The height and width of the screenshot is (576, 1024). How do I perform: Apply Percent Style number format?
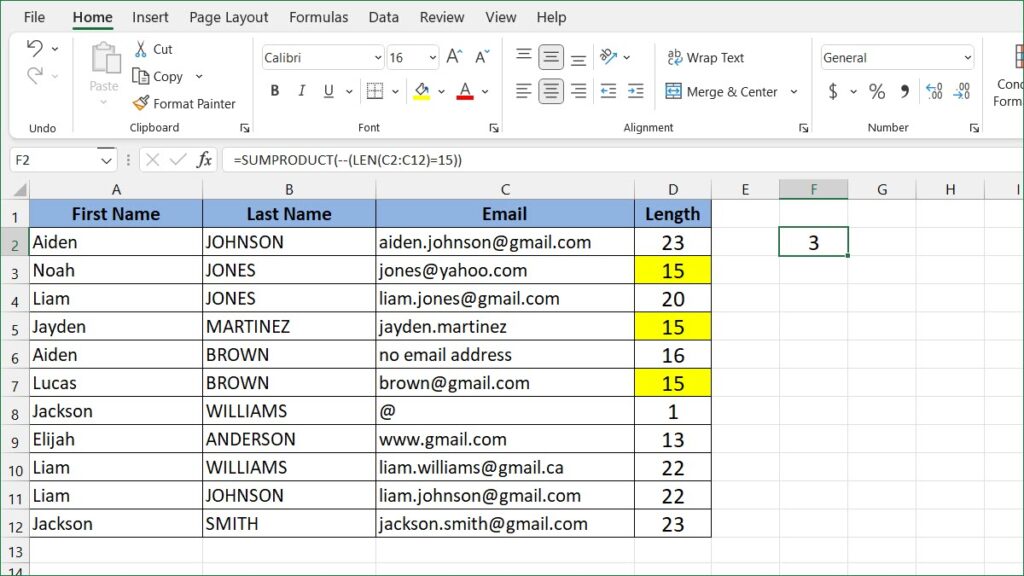coord(877,91)
